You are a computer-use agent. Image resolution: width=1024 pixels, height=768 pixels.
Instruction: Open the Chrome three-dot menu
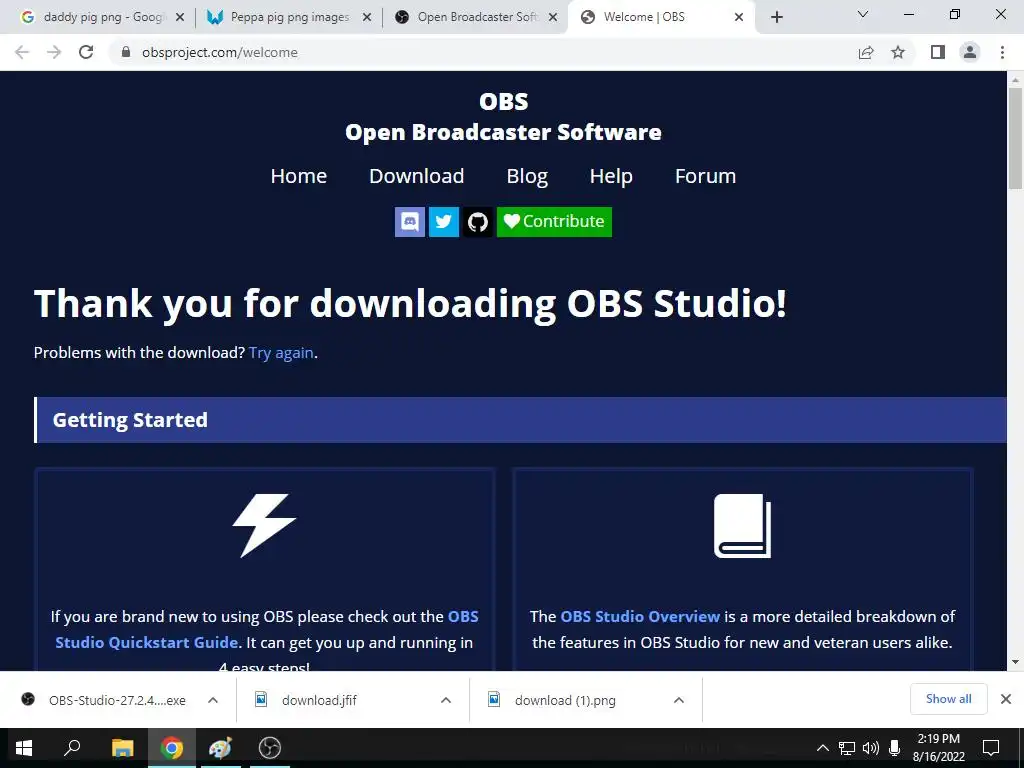[1002, 52]
